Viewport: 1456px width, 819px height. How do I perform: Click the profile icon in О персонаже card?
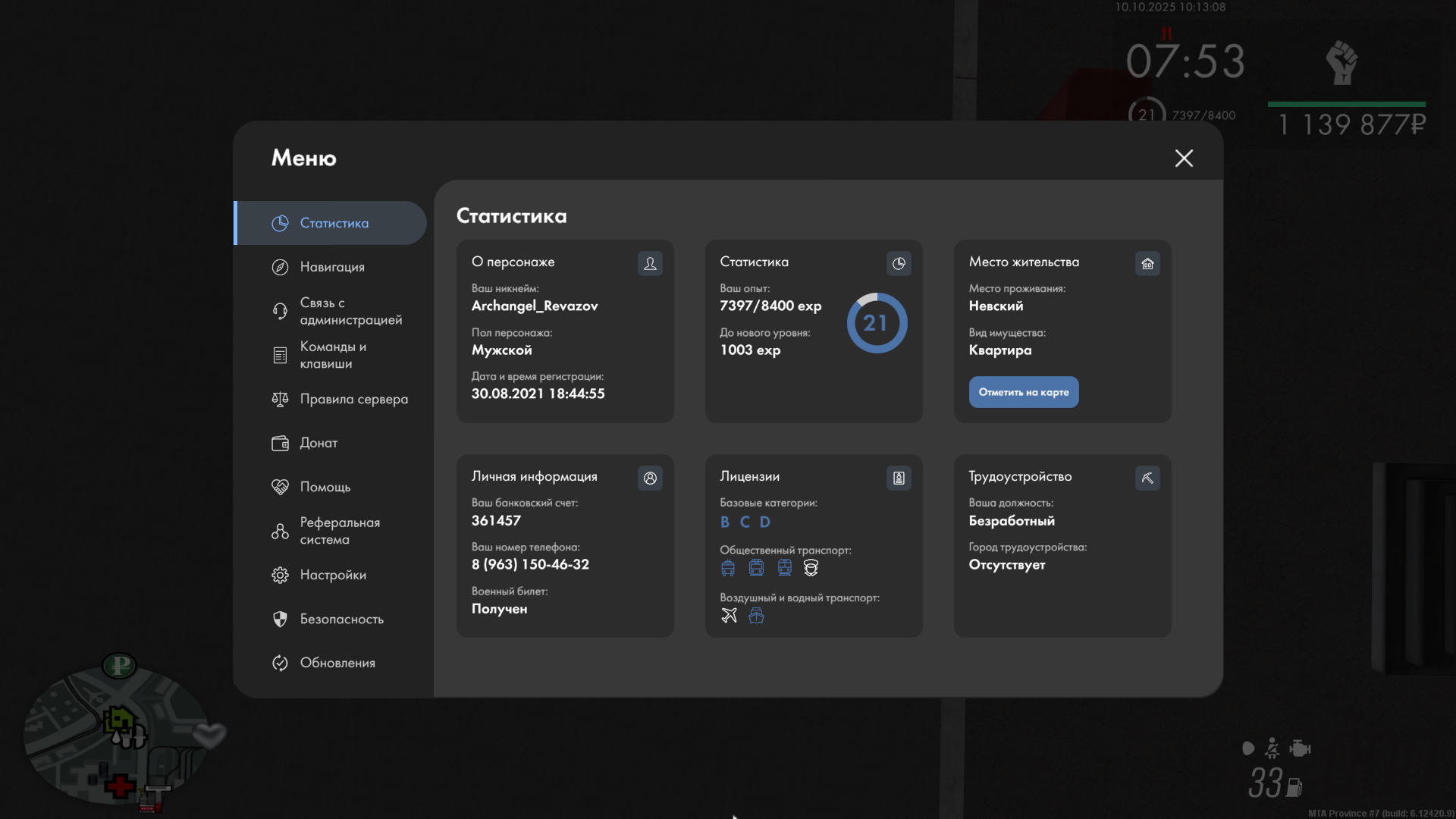(650, 263)
